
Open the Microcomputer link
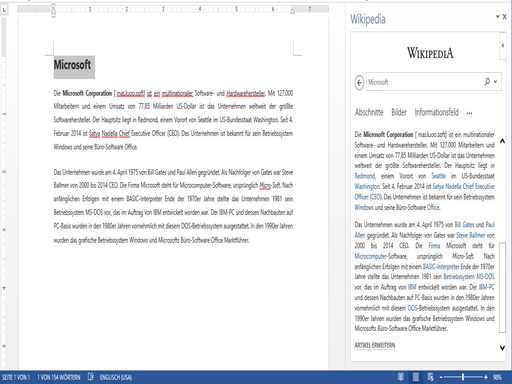[x=370, y=256]
